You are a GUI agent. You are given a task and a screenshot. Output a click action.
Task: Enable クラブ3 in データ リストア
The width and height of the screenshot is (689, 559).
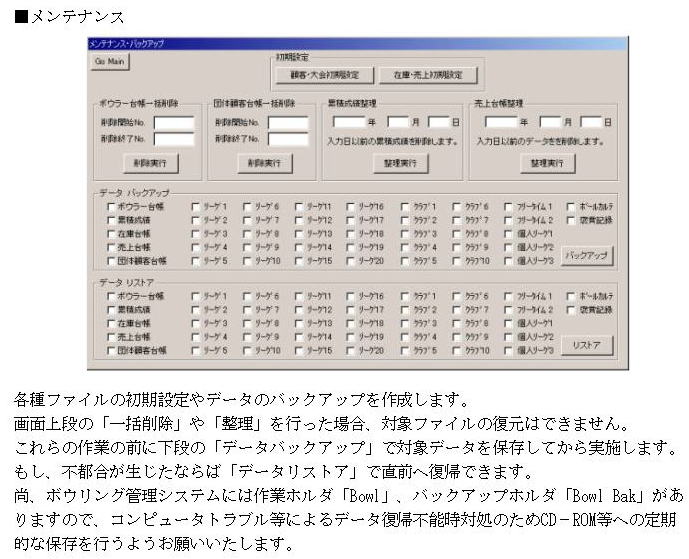(405, 324)
